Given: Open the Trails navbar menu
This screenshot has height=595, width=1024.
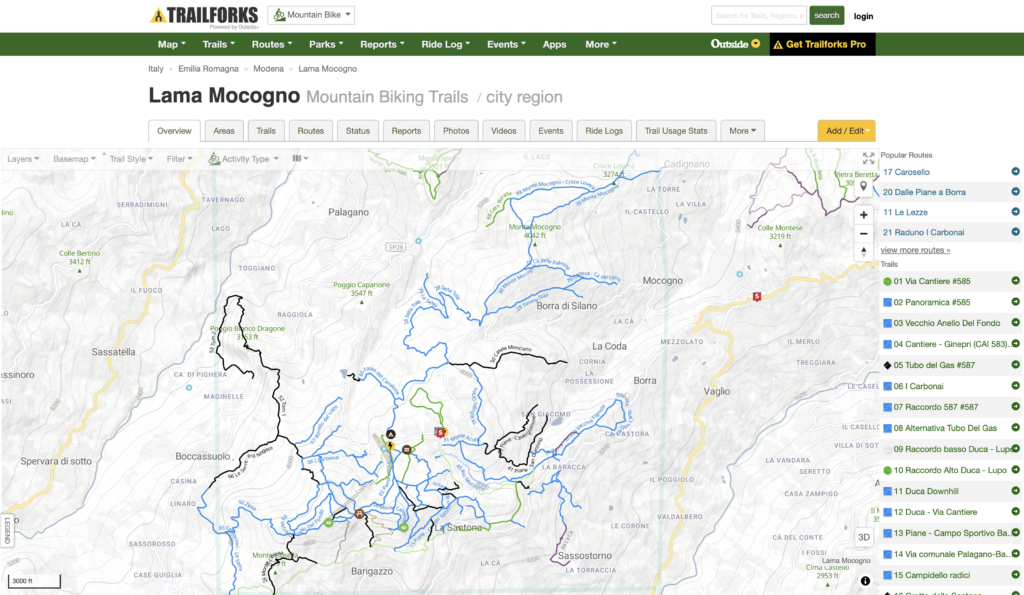Looking at the screenshot, I should 218,44.
